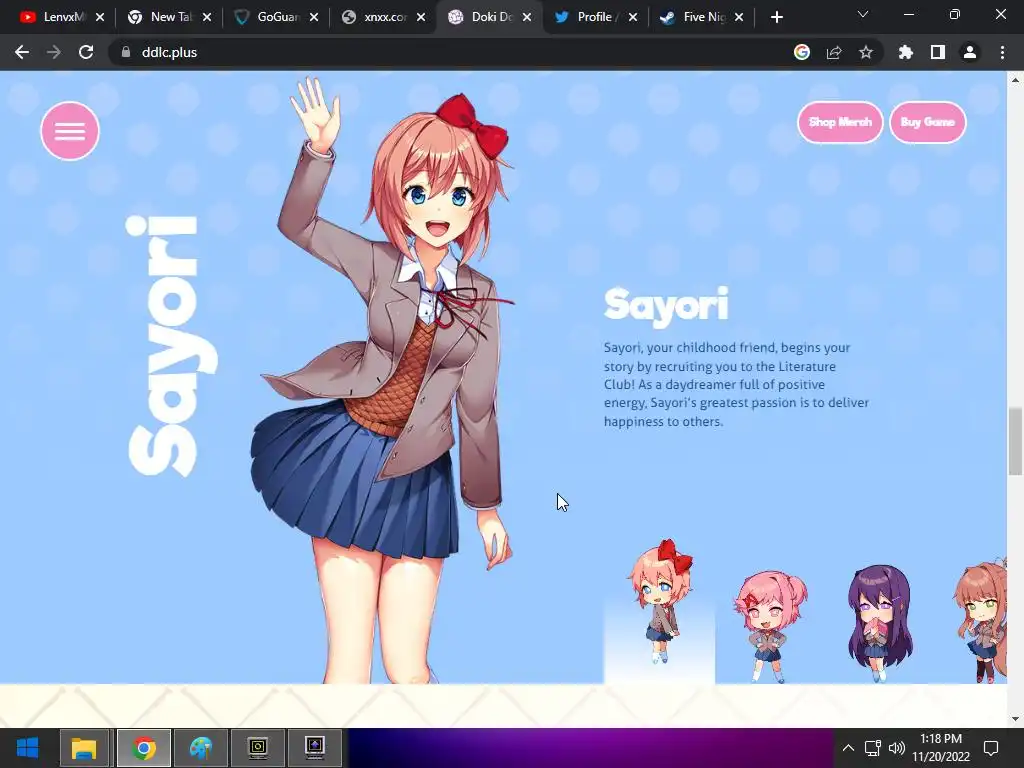Open the Chrome profile icon

click(x=970, y=52)
